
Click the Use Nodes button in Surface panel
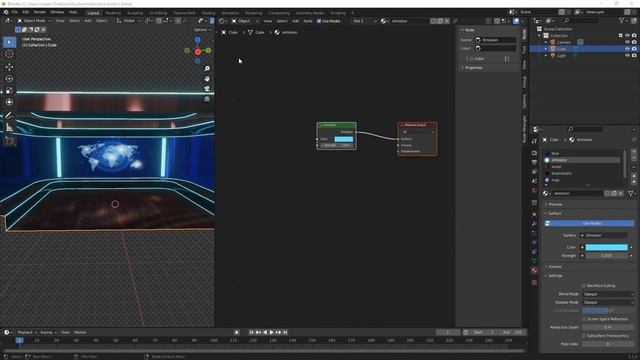(x=589, y=223)
